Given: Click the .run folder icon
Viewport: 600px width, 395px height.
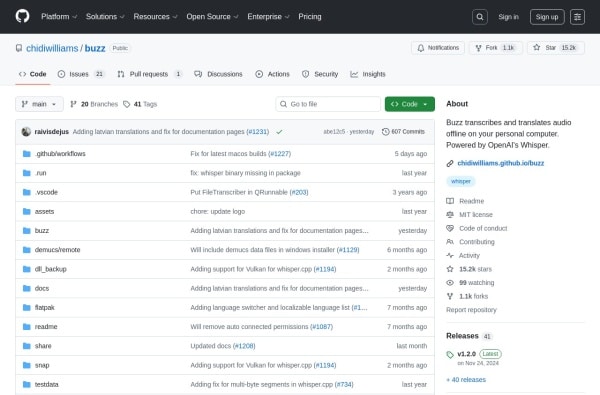Looking at the screenshot, I should click(26, 173).
